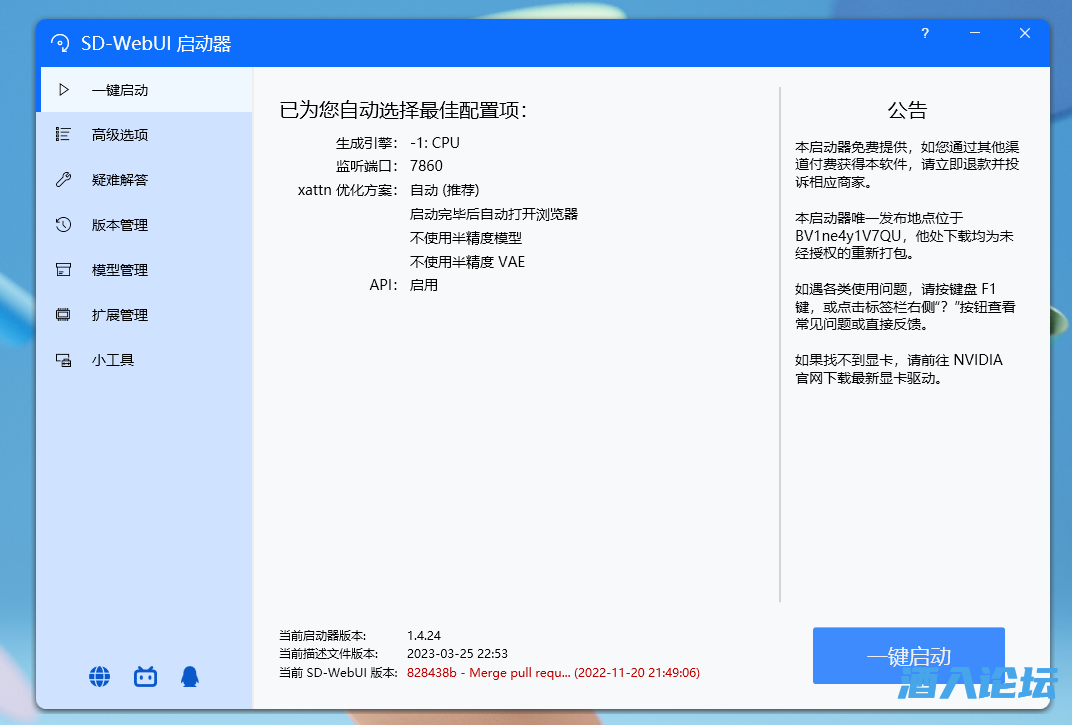Open the website via the globe icon
The image size is (1072, 725).
tap(100, 677)
